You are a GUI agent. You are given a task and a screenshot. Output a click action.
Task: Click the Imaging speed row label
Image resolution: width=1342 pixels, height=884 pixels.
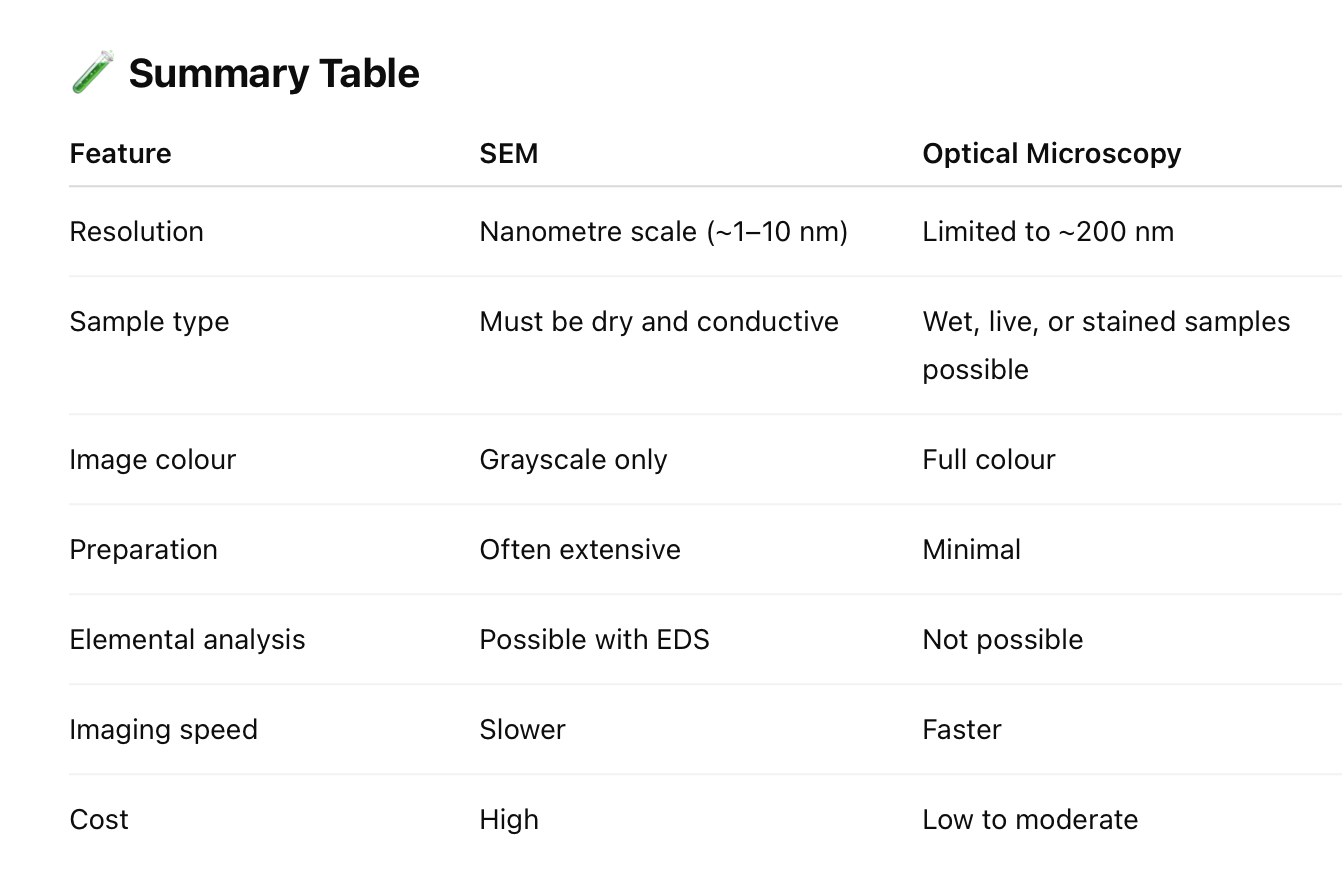[x=164, y=730]
